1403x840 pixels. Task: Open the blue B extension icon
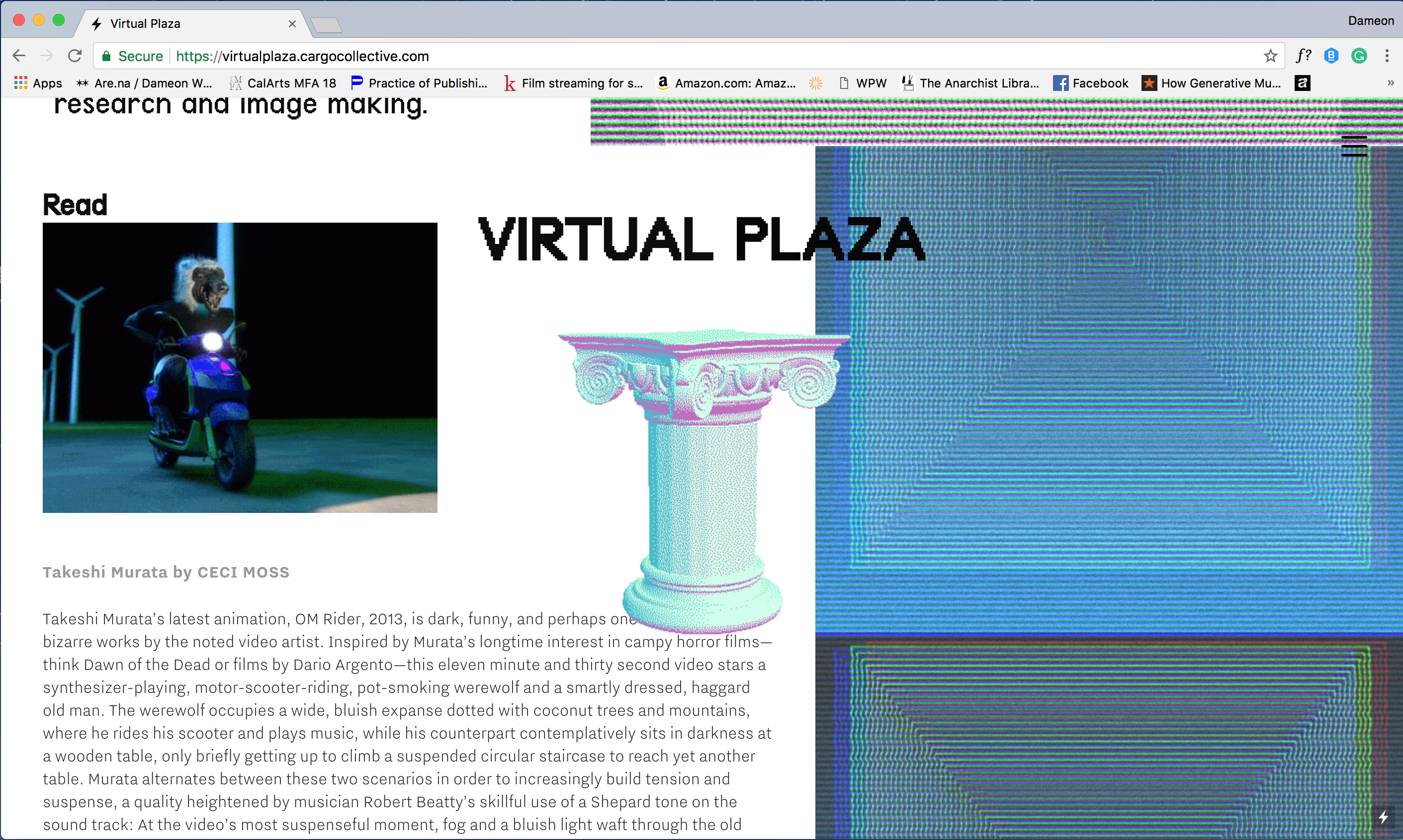(x=1331, y=56)
